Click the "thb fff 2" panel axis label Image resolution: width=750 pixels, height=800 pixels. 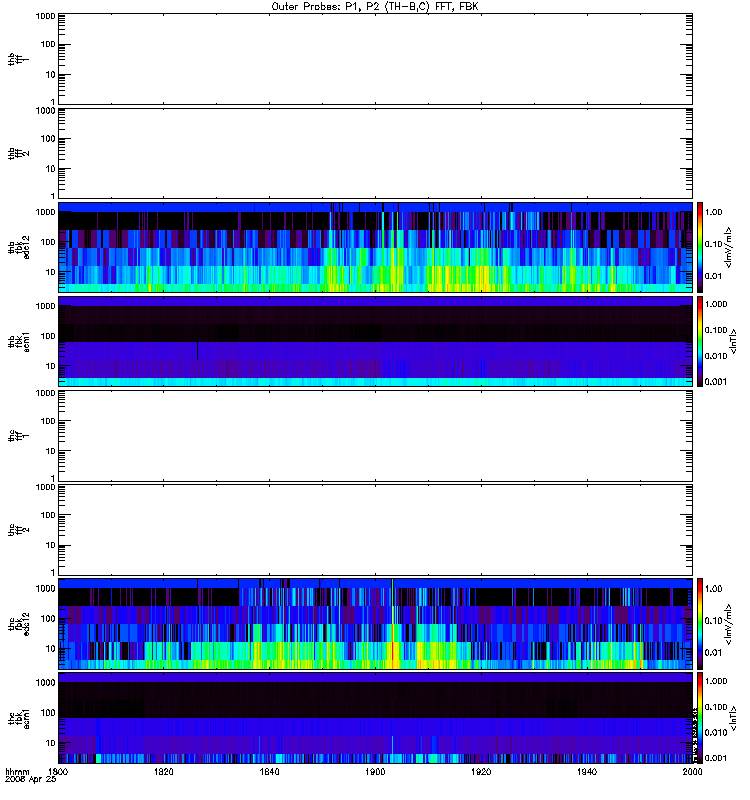pyautogui.click(x=18, y=154)
